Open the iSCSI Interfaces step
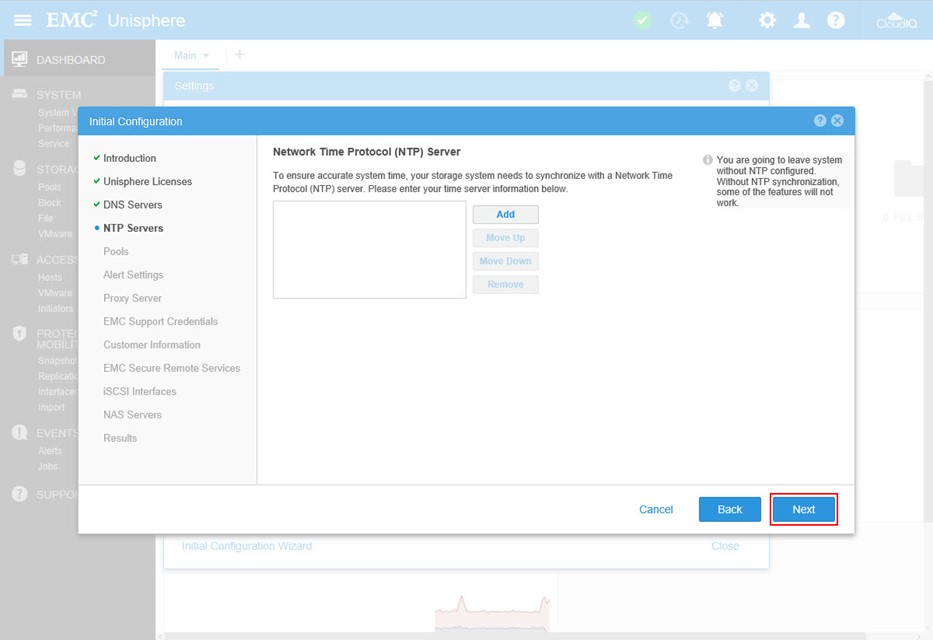Image resolution: width=933 pixels, height=640 pixels. 140,391
